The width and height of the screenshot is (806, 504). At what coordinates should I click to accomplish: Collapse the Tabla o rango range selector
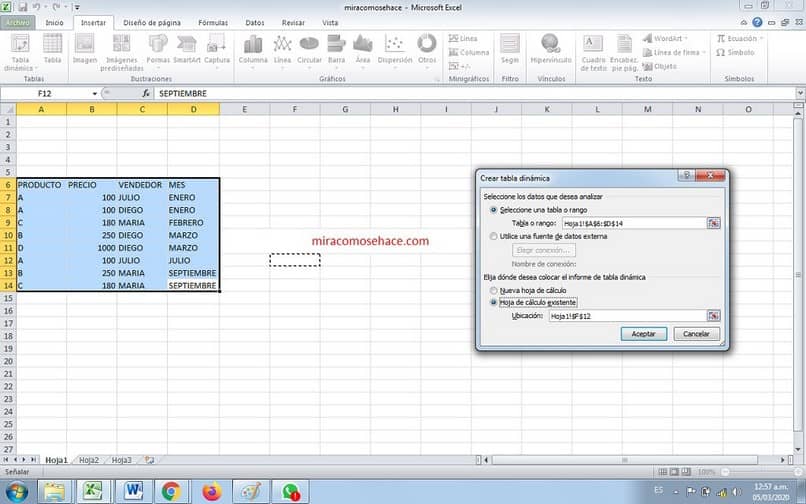point(713,223)
